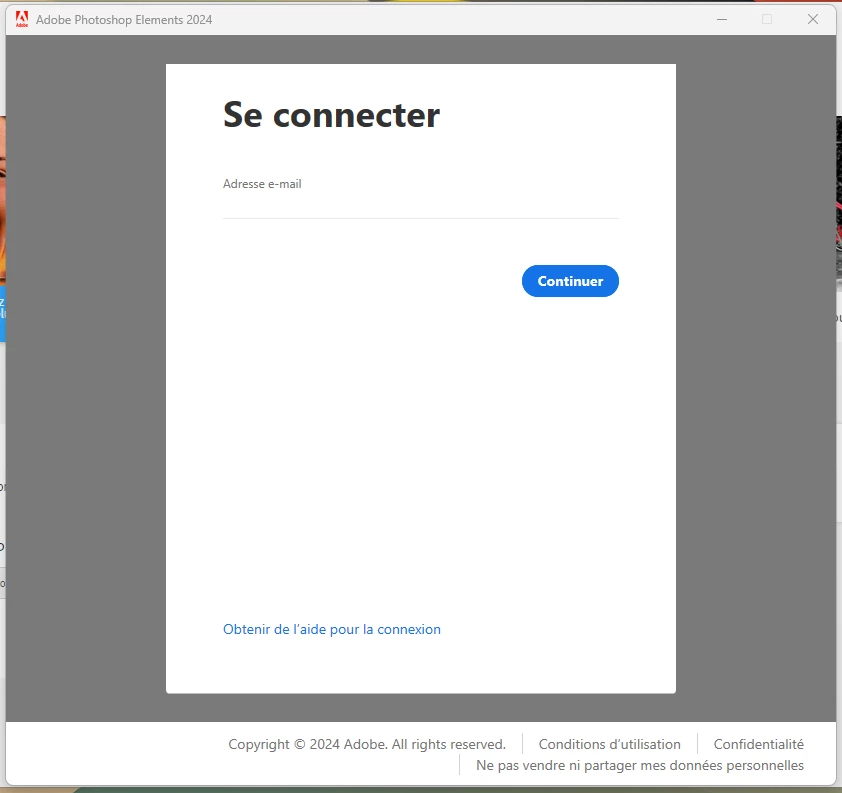Click the Se connecter heading
The width and height of the screenshot is (842, 793).
click(x=331, y=115)
